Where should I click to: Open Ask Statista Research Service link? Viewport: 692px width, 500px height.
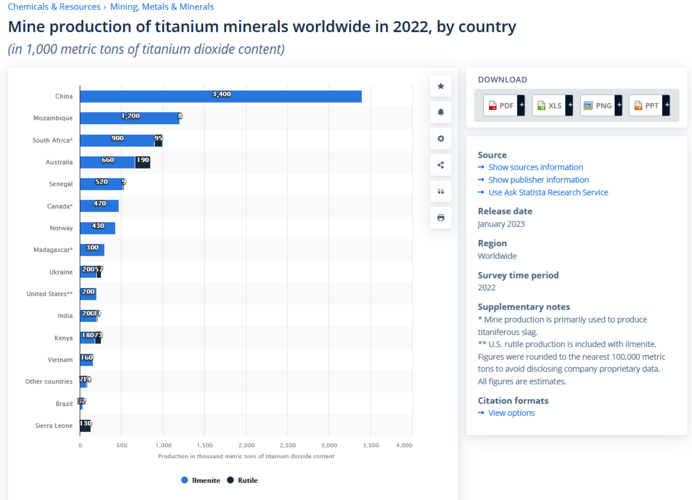click(x=548, y=192)
